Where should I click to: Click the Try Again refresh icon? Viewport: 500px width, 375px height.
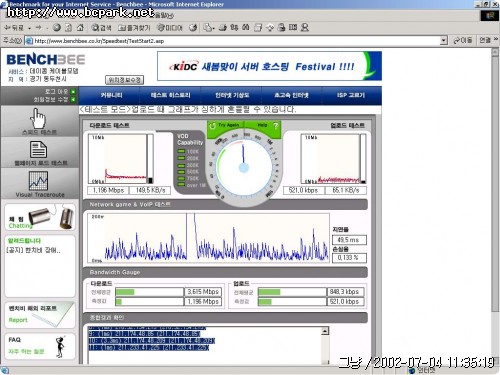(212, 126)
